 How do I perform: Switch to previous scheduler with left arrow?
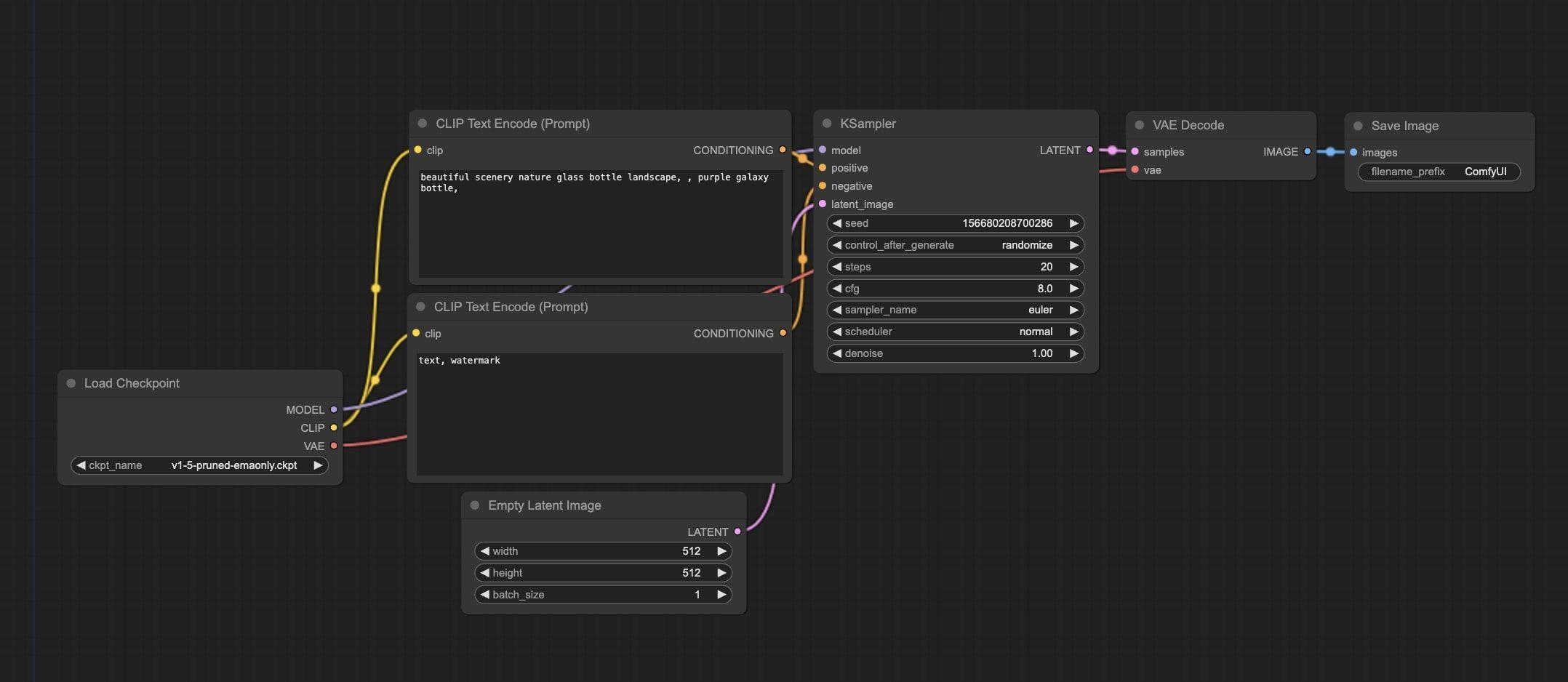tap(837, 332)
